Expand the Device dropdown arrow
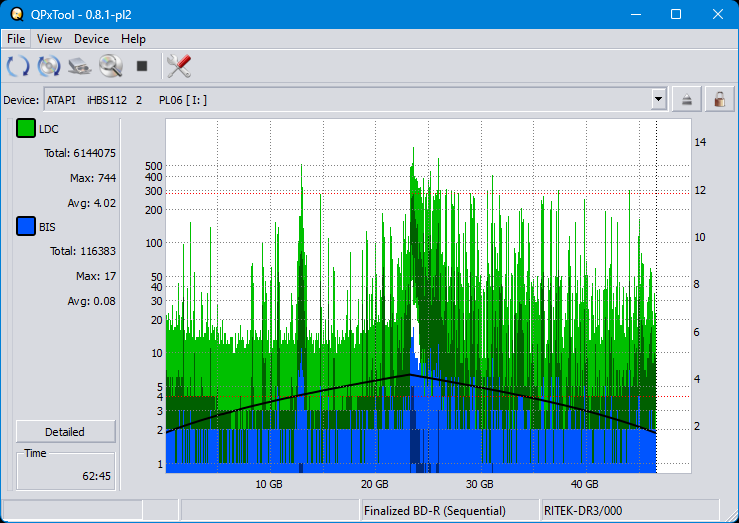 click(658, 99)
